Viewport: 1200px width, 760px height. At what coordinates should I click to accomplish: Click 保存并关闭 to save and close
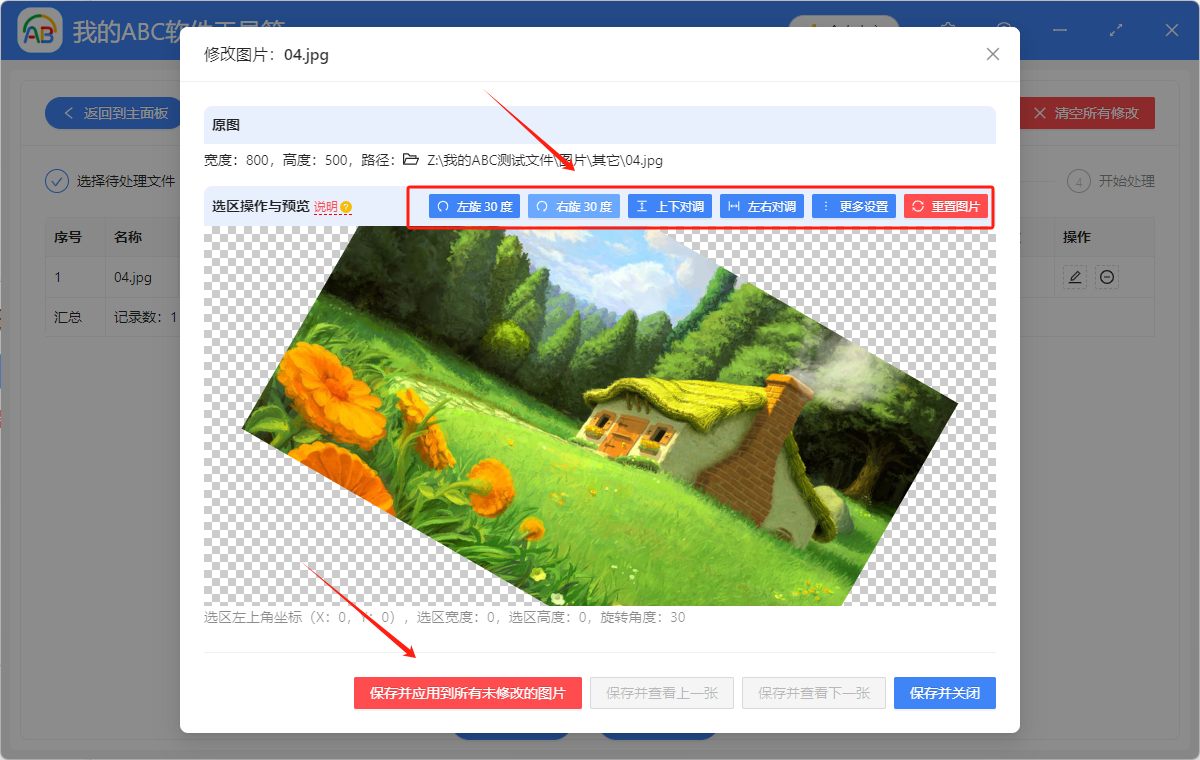pyautogui.click(x=944, y=693)
